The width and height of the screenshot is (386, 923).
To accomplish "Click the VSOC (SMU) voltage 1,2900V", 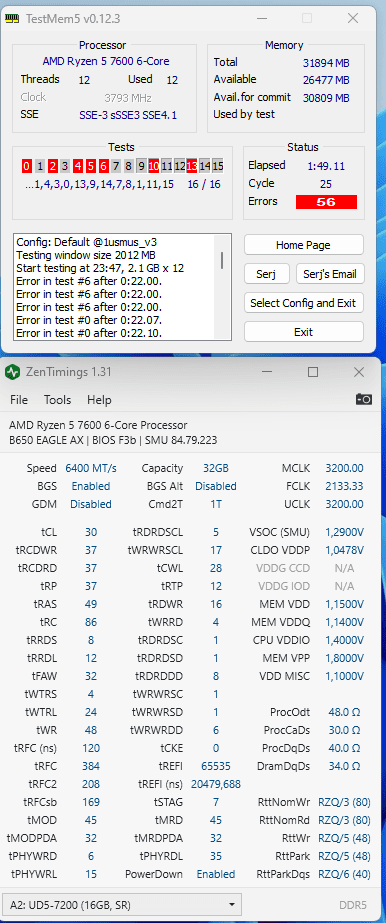I will tap(344, 532).
